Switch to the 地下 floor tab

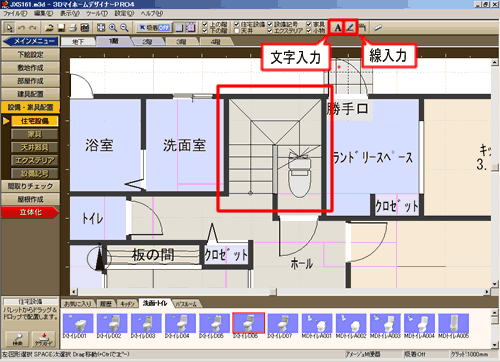[78, 42]
